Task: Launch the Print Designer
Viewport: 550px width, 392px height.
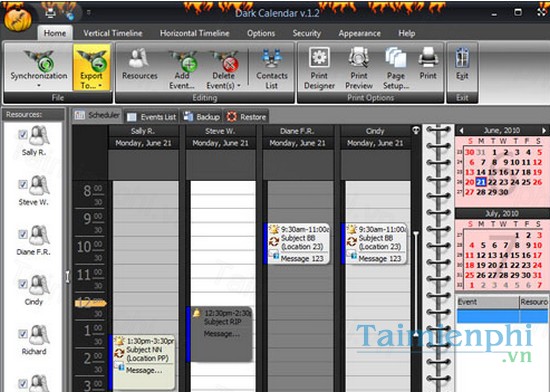Action: (x=319, y=68)
